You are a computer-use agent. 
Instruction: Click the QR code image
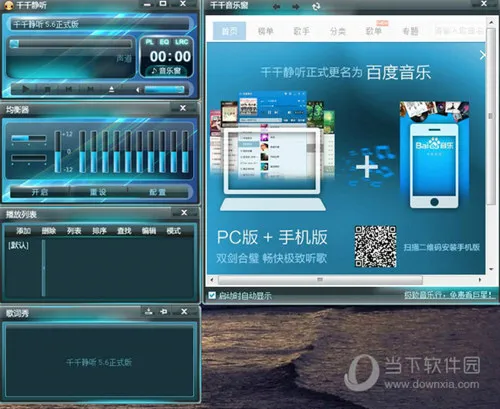(x=375, y=246)
